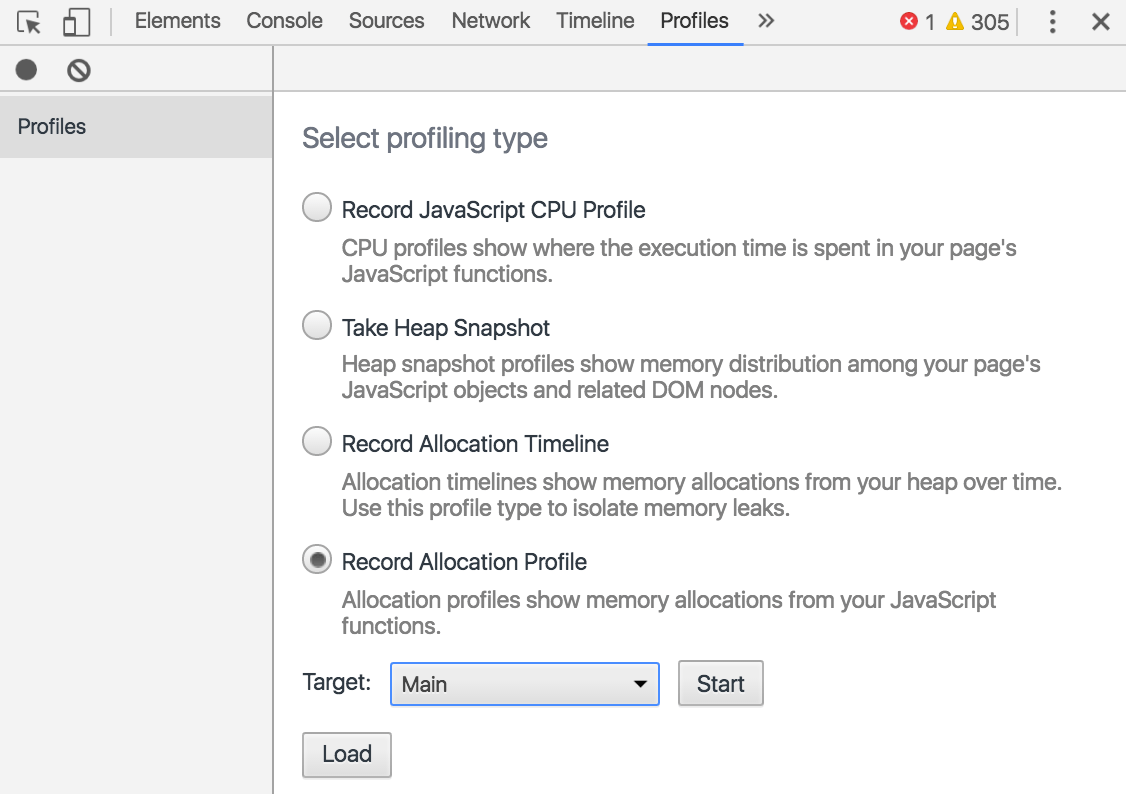This screenshot has height=794, width=1126.
Task: Reveal hidden panels via the overflow chevron
Action: click(x=765, y=20)
